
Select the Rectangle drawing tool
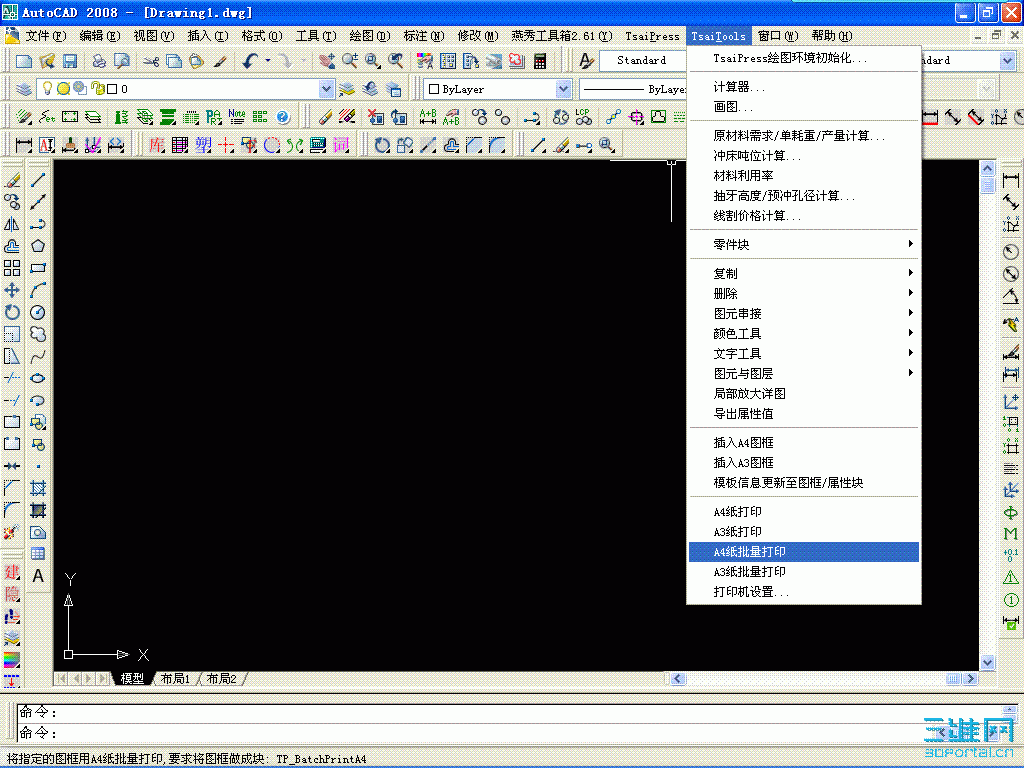(38, 268)
